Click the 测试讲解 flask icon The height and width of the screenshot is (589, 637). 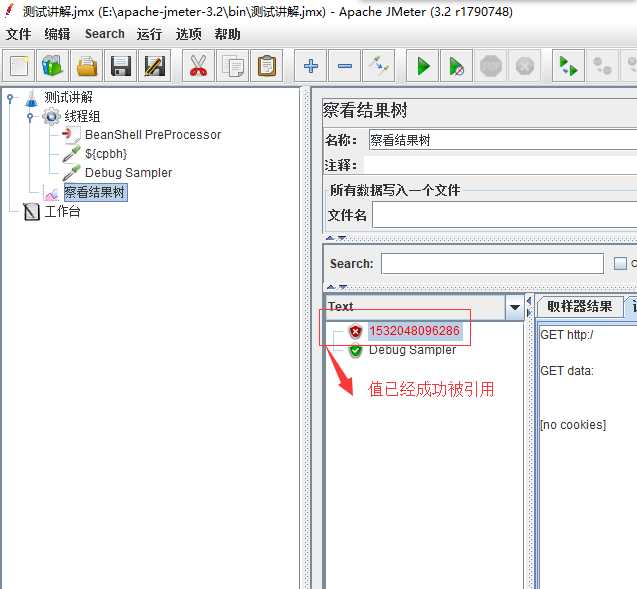[x=32, y=99]
